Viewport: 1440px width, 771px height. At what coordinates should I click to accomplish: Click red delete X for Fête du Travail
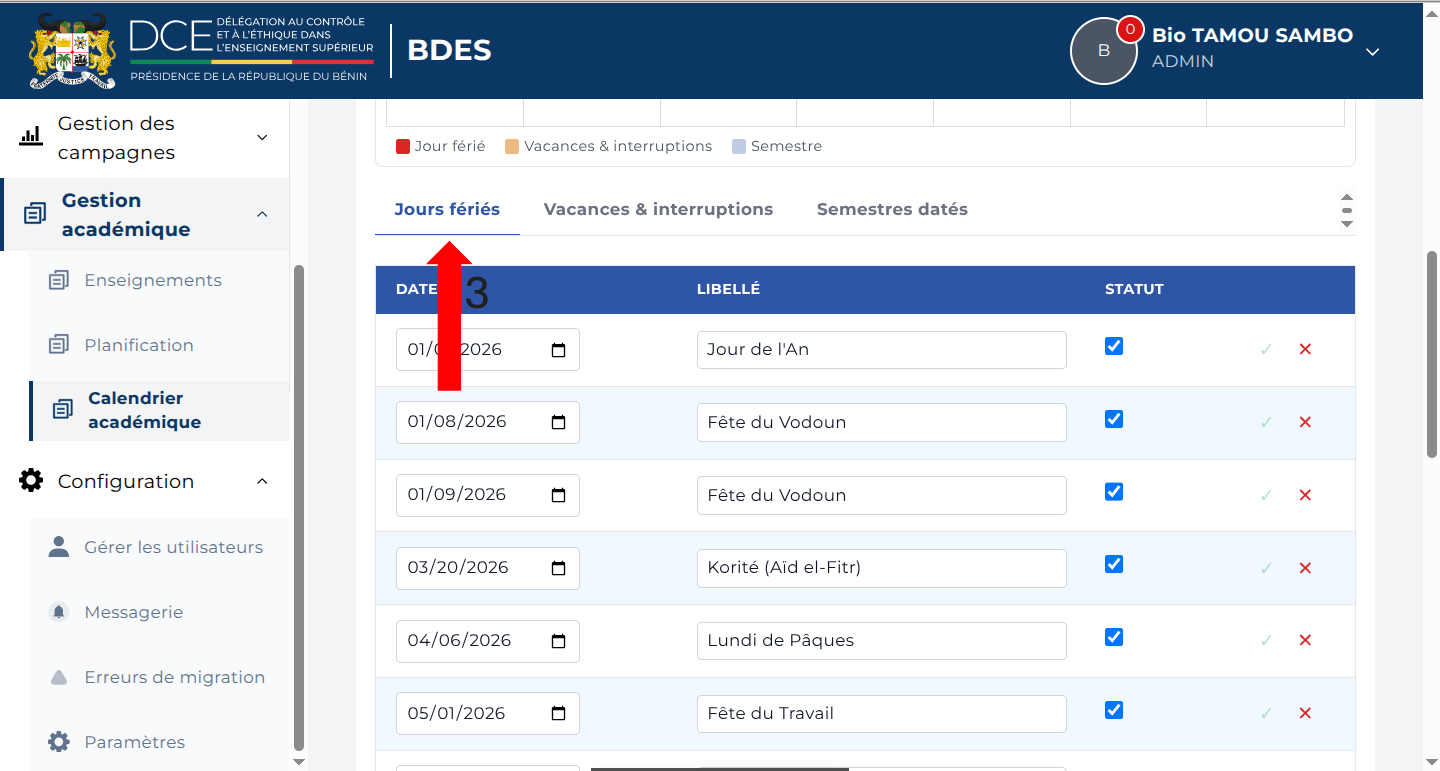click(x=1305, y=713)
